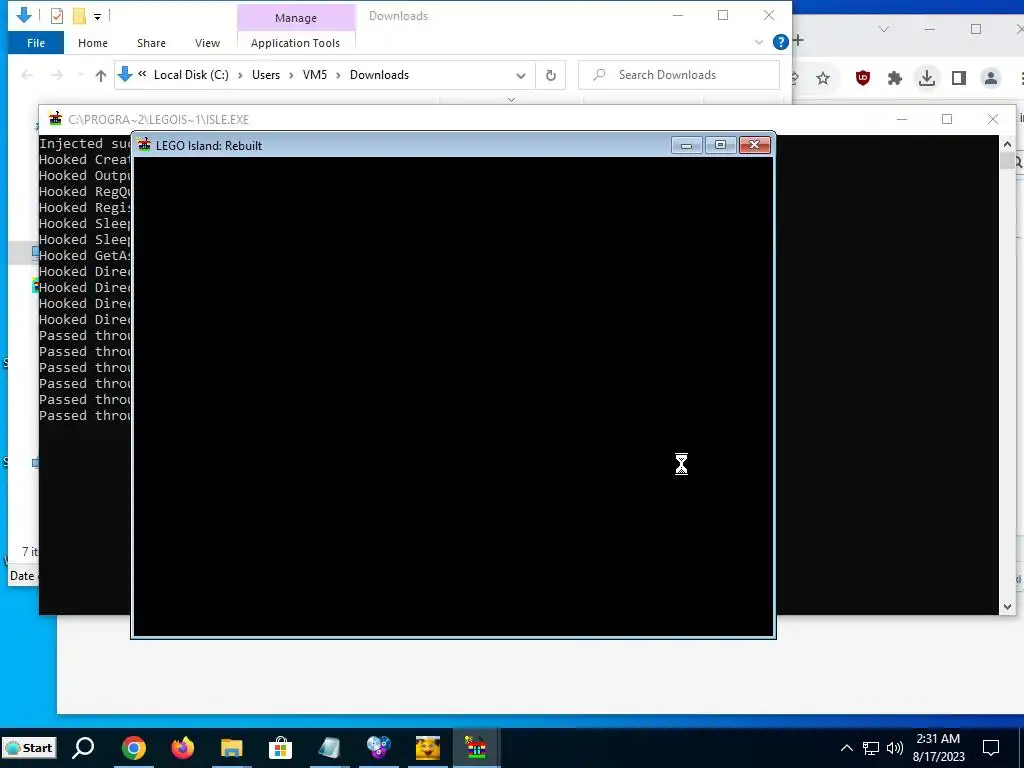Toggle the browser side panel icon

point(958,78)
